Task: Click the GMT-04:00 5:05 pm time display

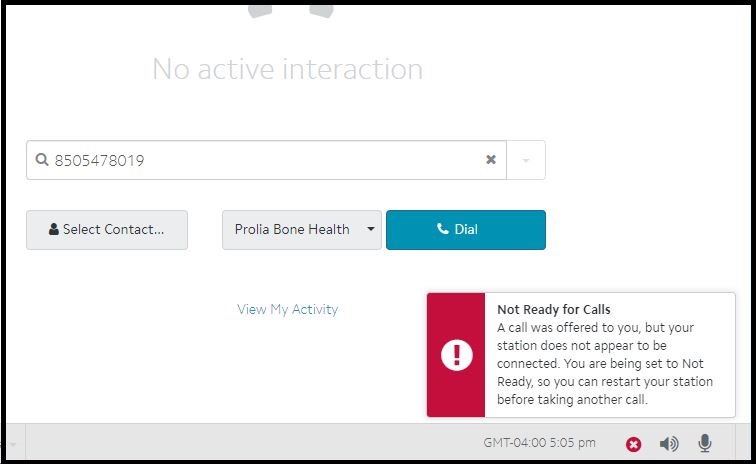Action: coord(540,442)
